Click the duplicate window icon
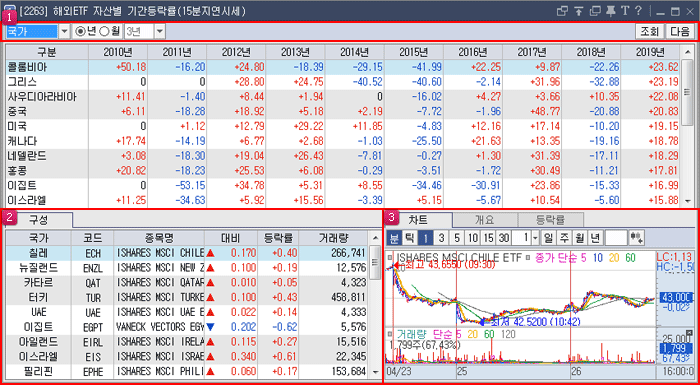The width and height of the screenshot is (700, 385). 596,11
